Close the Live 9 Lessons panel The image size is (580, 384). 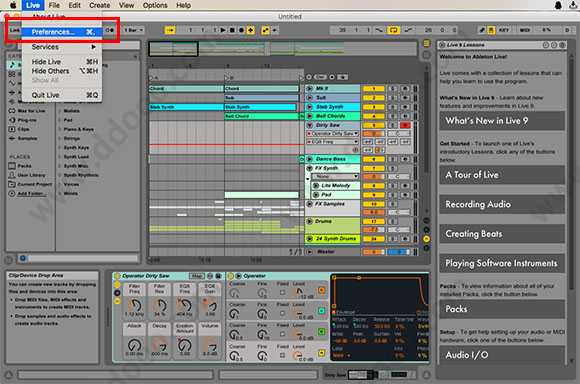tap(442, 45)
